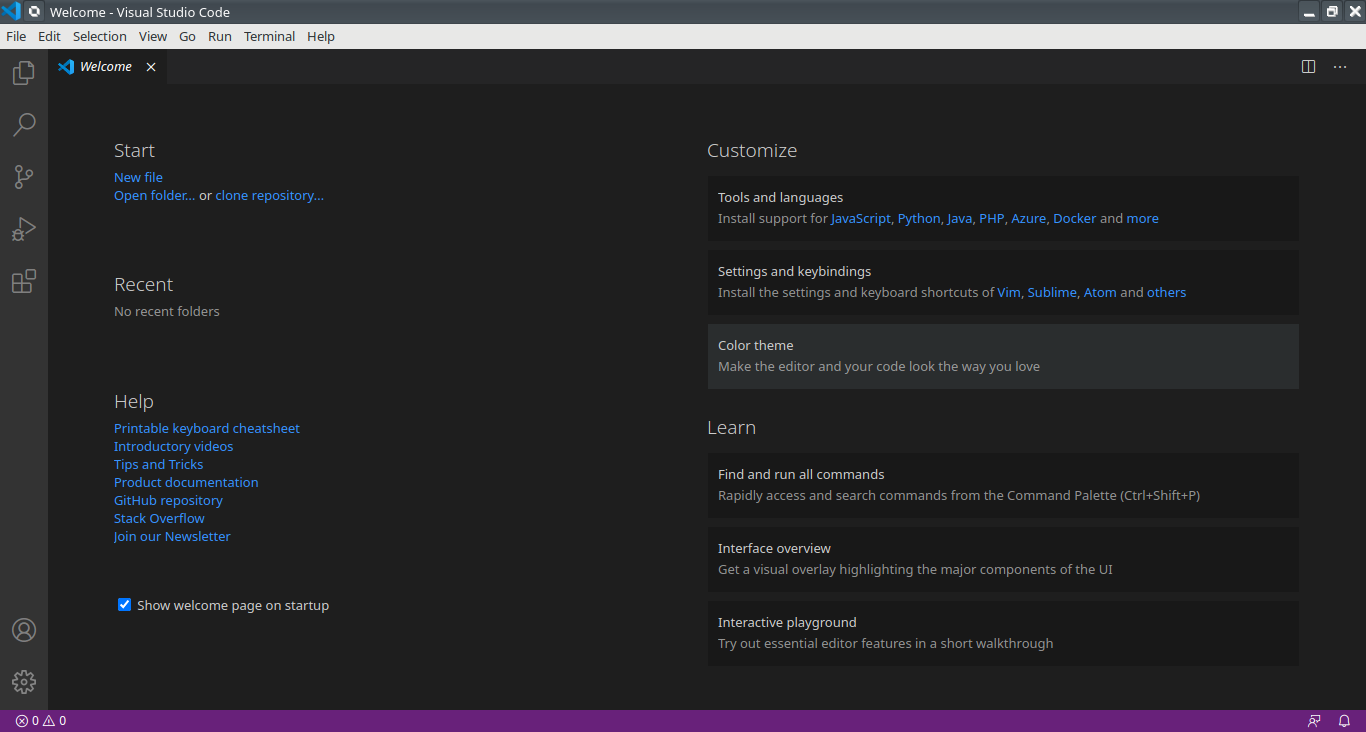Open the More Actions ellipsis menu
The height and width of the screenshot is (732, 1366).
[1340, 67]
